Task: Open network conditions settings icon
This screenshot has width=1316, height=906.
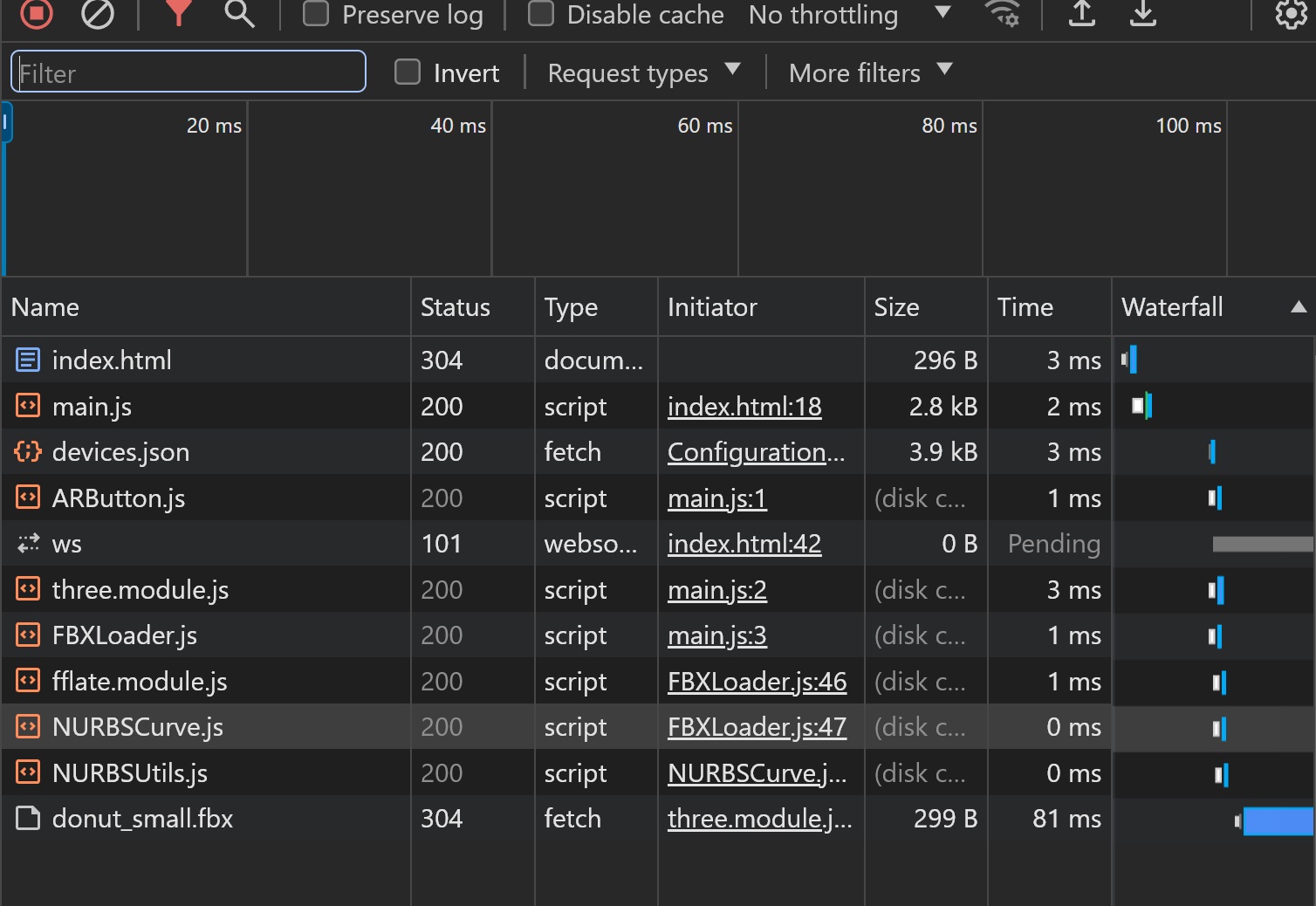Action: [x=1003, y=15]
